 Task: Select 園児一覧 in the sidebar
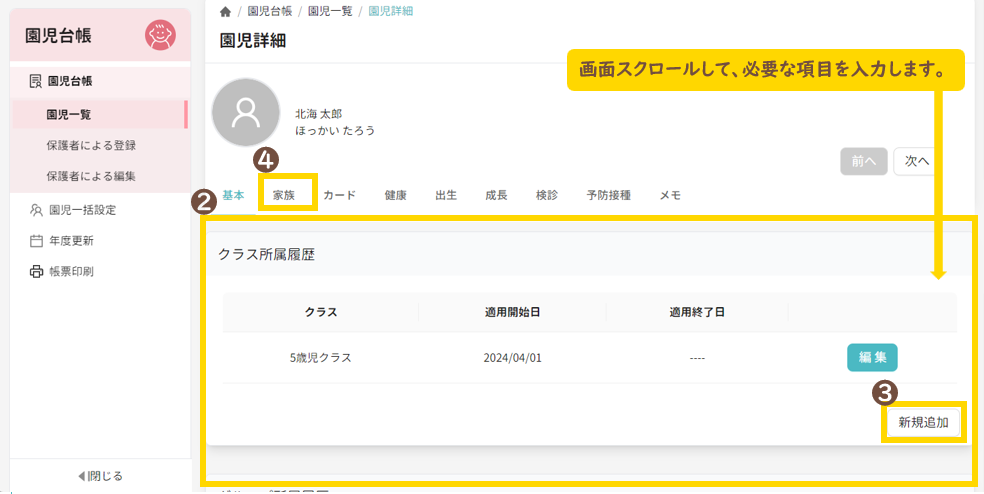[x=69, y=115]
